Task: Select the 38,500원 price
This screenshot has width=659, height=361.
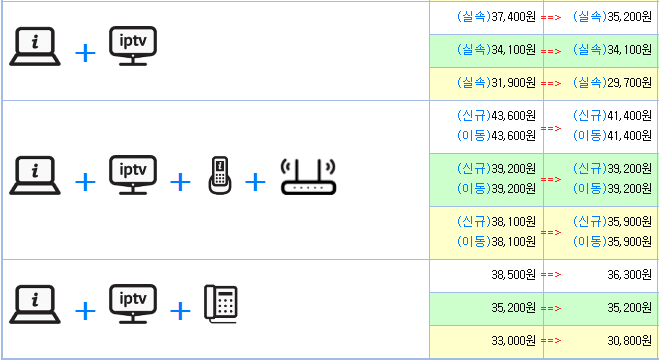Action: point(514,275)
